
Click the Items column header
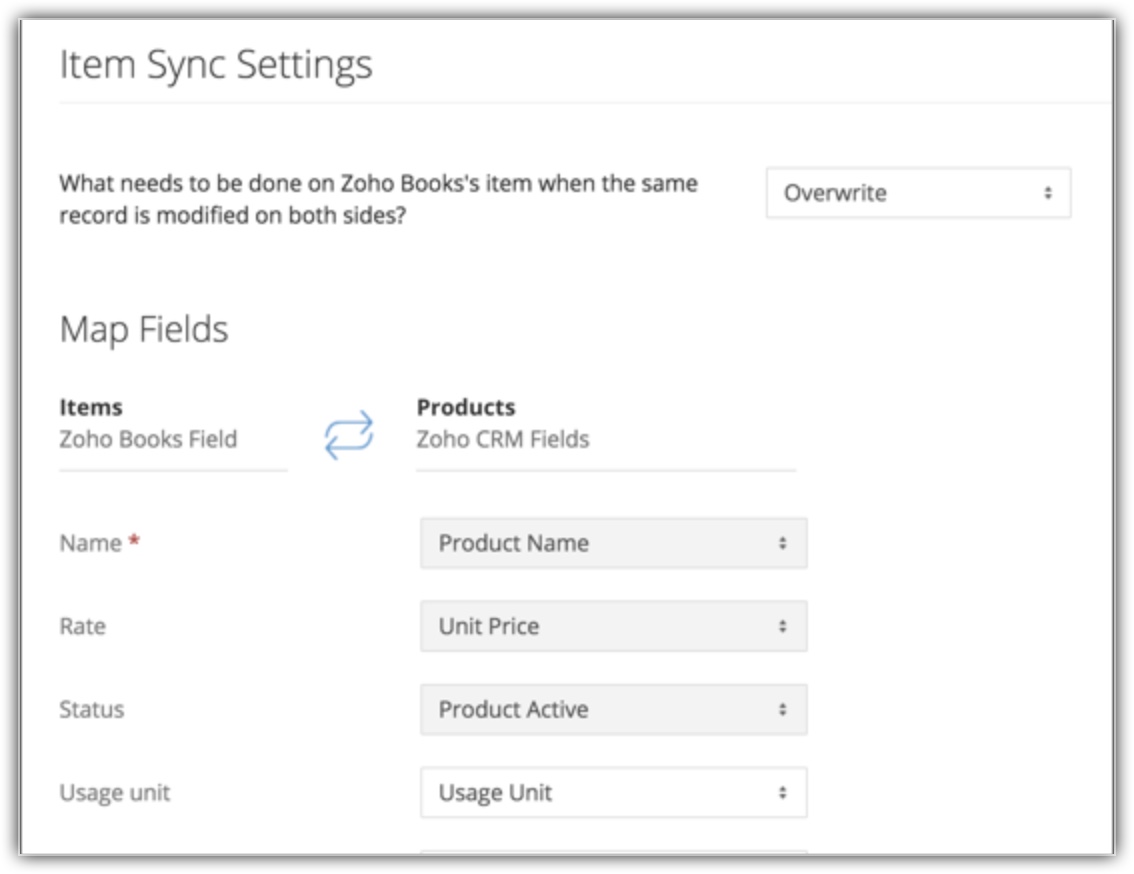[x=91, y=407]
